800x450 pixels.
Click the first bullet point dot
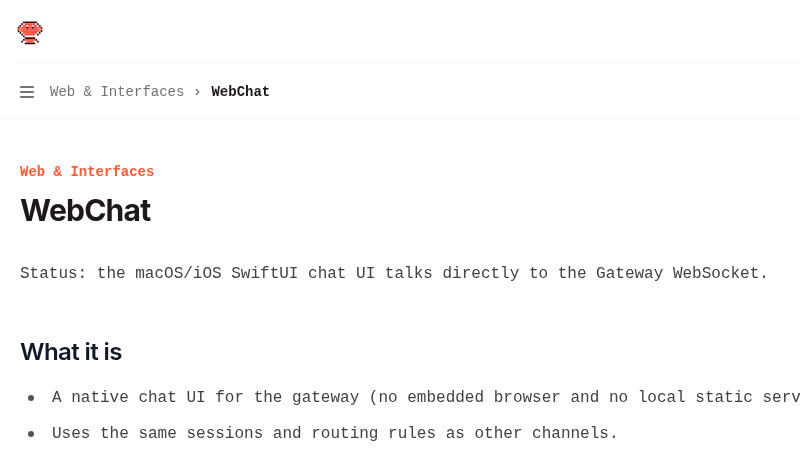point(31,398)
